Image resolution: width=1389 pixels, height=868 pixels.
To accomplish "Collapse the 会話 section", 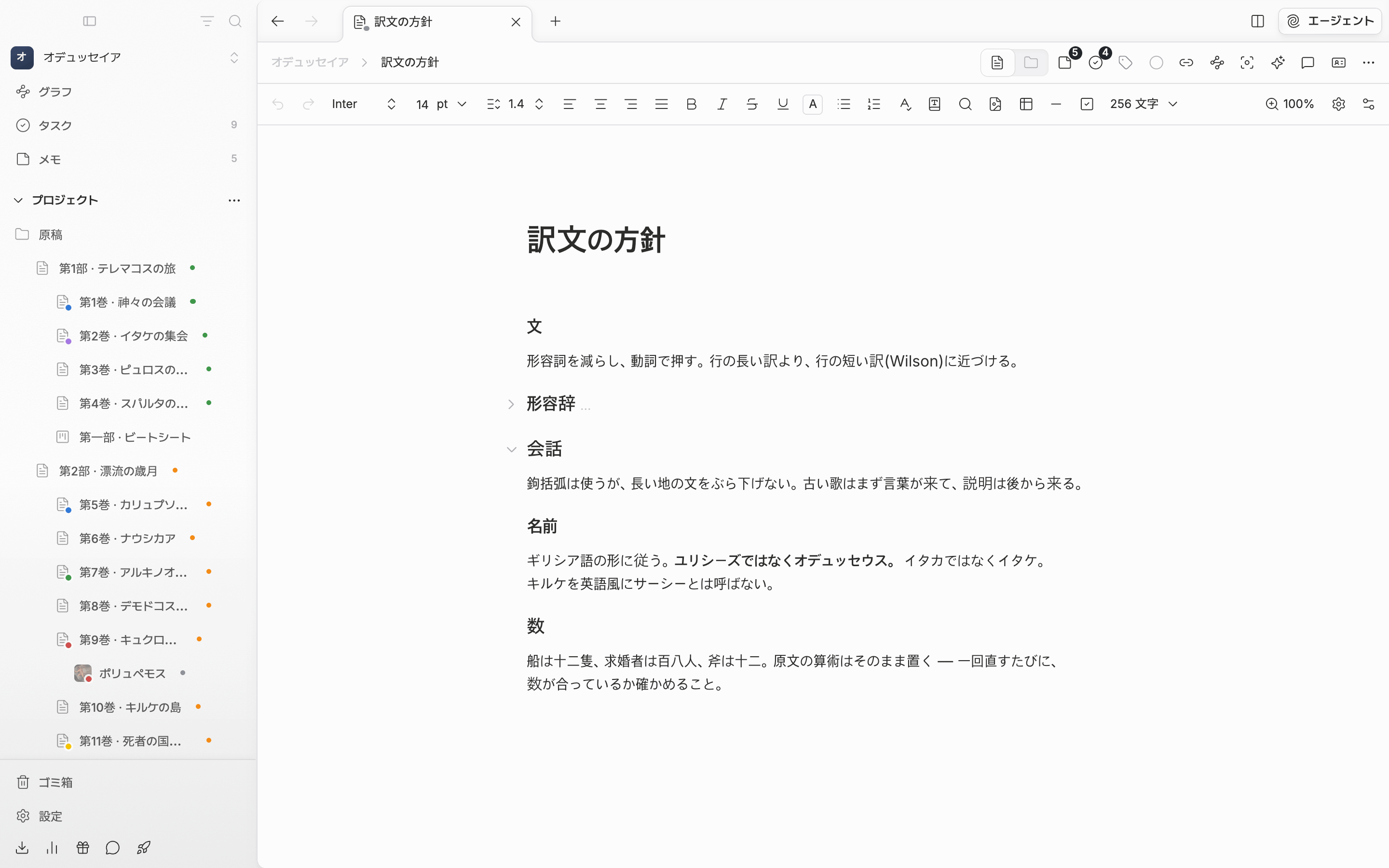I will pos(511,449).
